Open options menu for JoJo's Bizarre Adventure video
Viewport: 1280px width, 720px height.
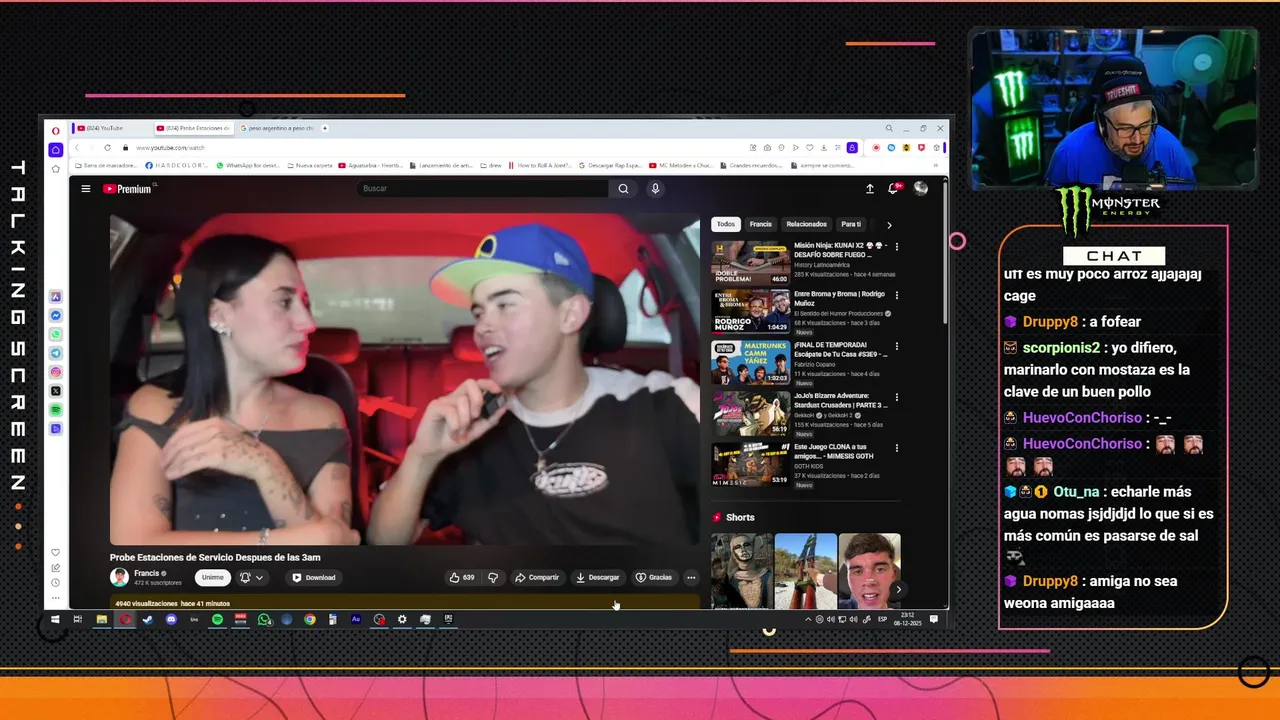click(896, 396)
